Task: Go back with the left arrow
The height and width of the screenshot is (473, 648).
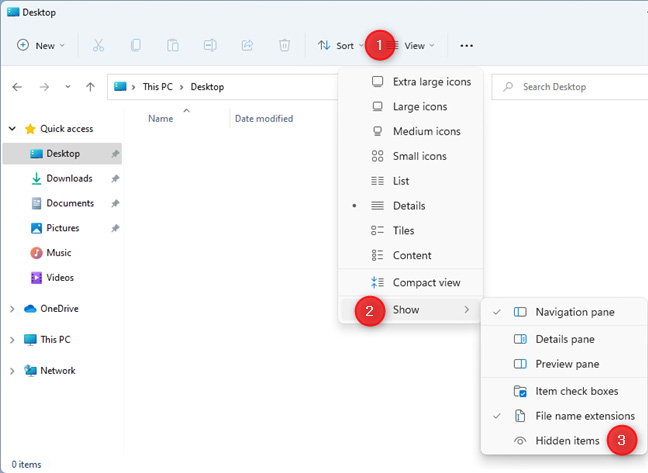Action: click(17, 87)
